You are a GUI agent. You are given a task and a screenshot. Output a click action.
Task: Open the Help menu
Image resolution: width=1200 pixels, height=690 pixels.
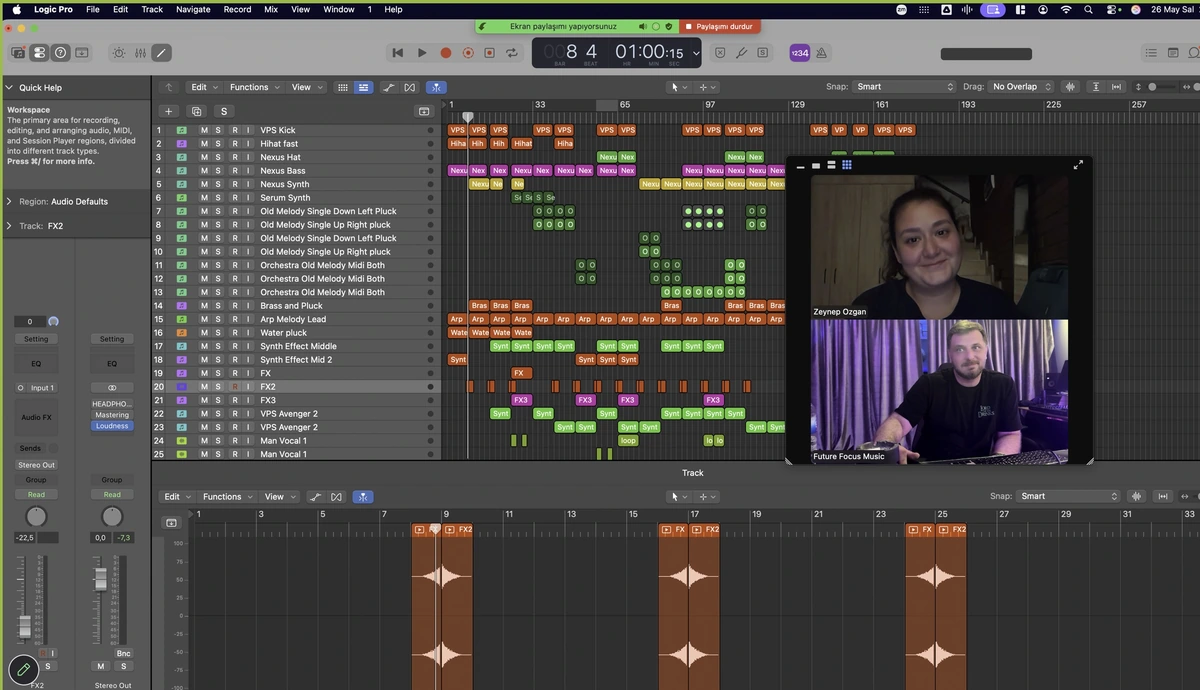coord(393,9)
